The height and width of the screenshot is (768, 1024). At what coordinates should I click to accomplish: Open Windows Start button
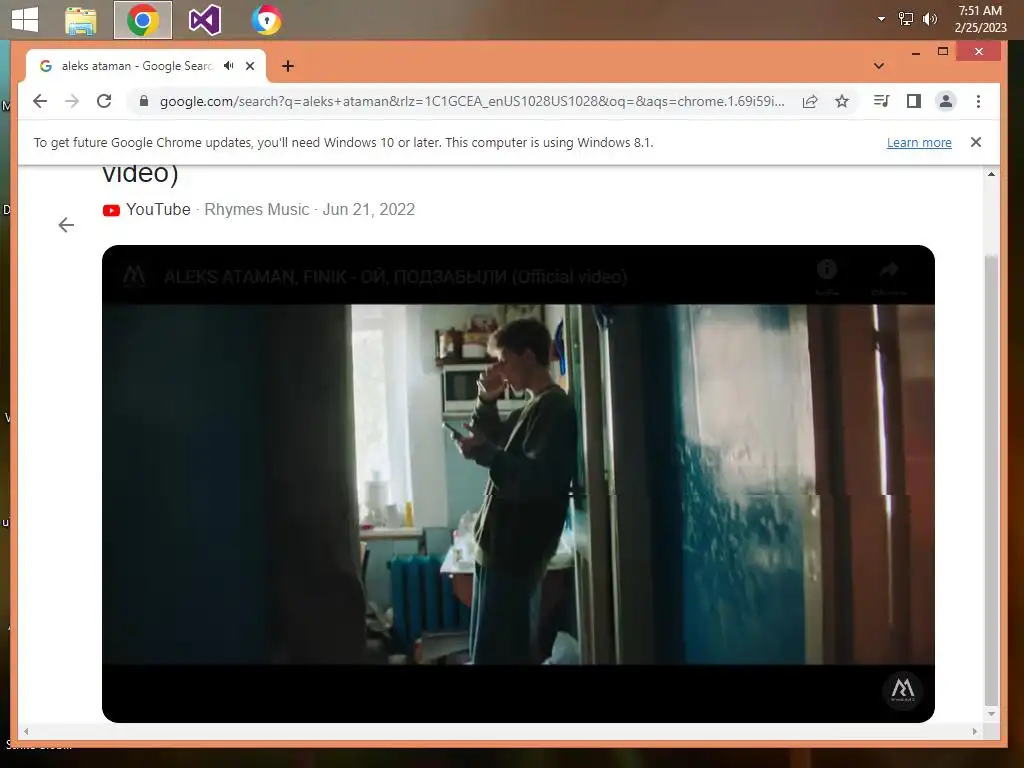coord(25,19)
